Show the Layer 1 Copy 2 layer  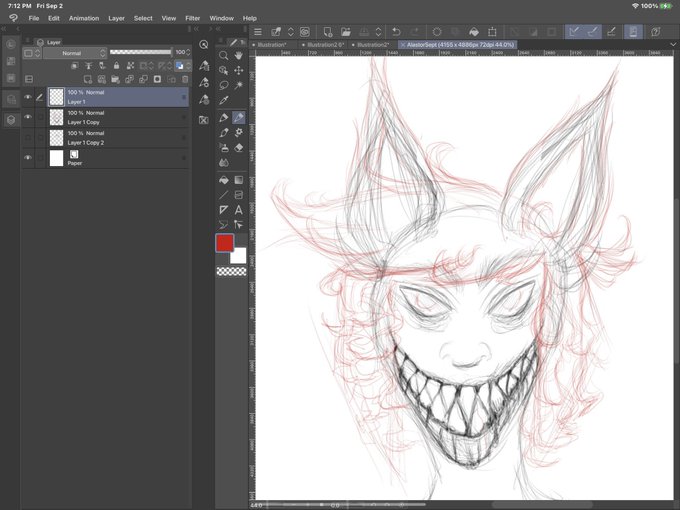click(28, 137)
